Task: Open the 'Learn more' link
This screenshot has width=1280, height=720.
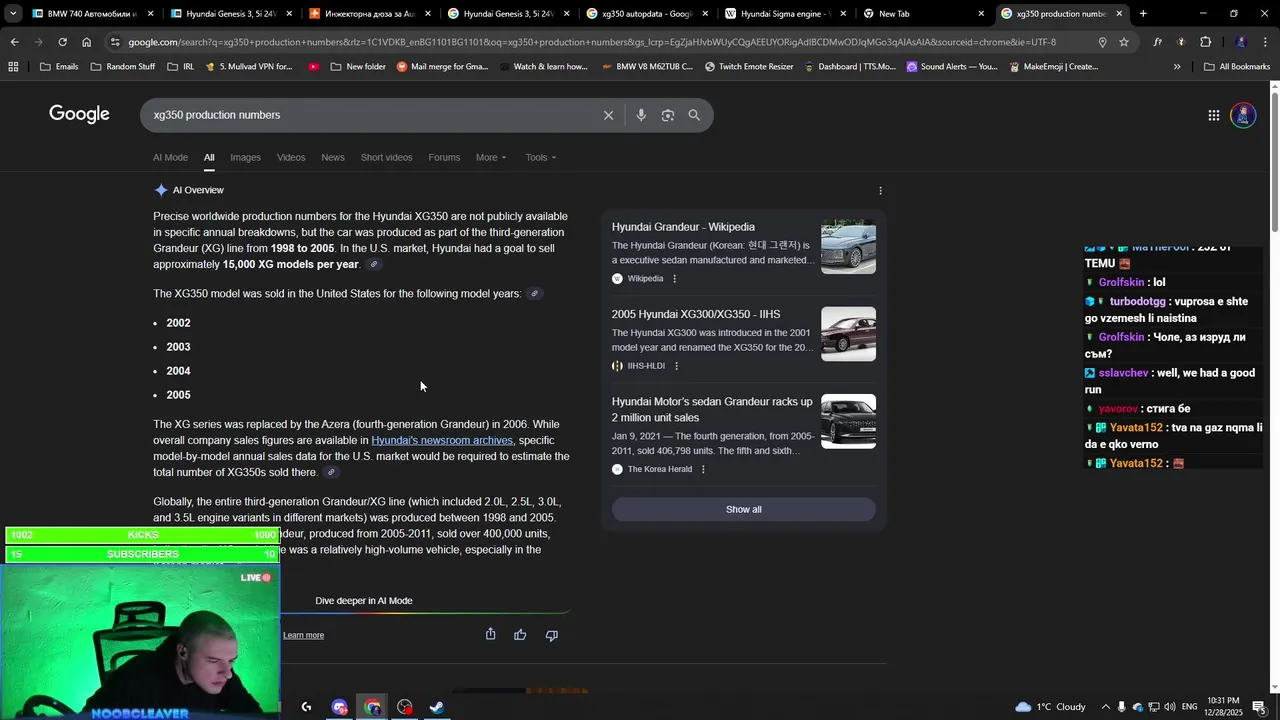Action: [303, 635]
